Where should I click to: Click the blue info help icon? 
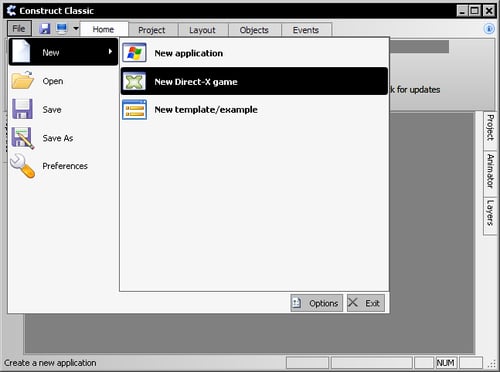click(x=489, y=29)
